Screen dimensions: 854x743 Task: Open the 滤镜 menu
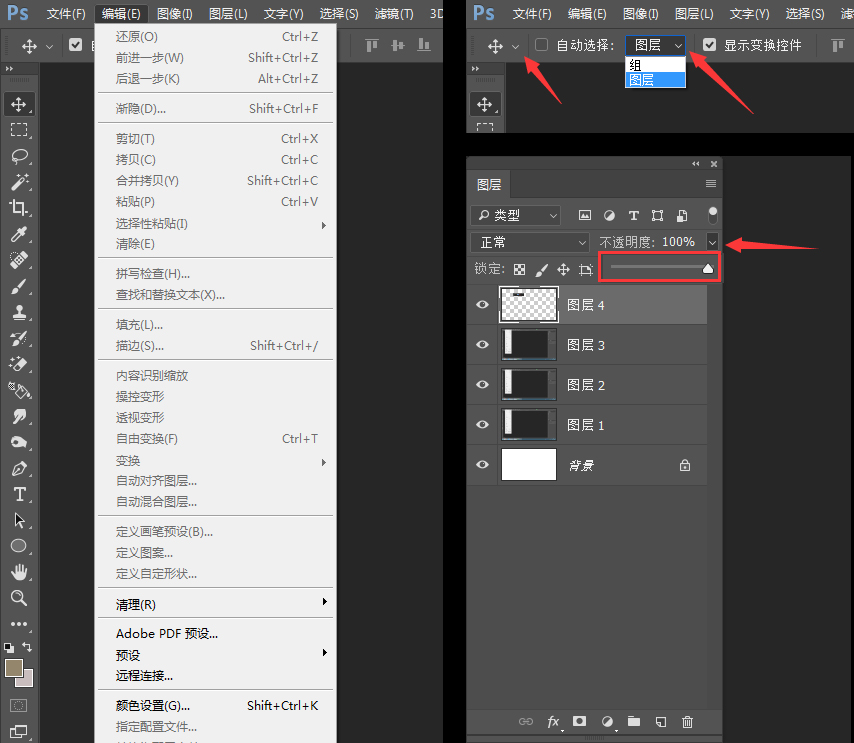394,14
